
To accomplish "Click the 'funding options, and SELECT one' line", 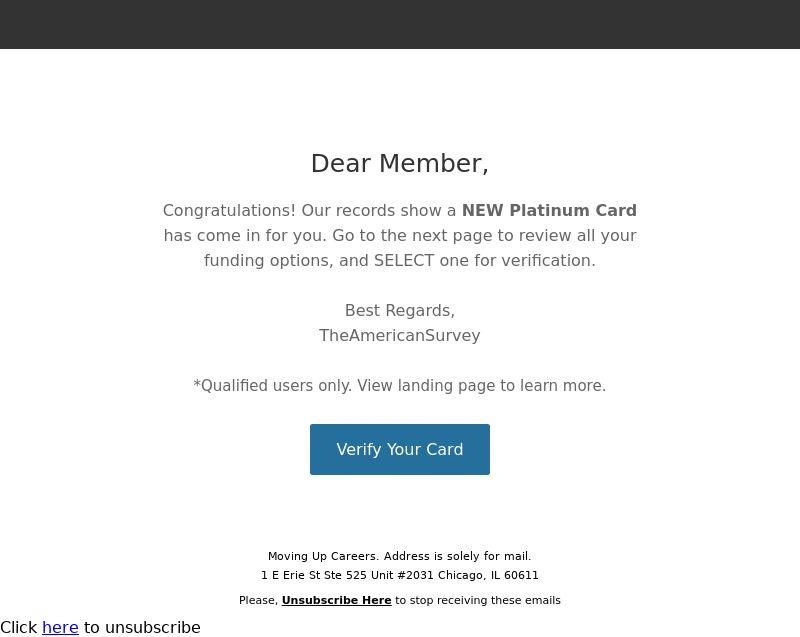I will [x=399, y=261].
